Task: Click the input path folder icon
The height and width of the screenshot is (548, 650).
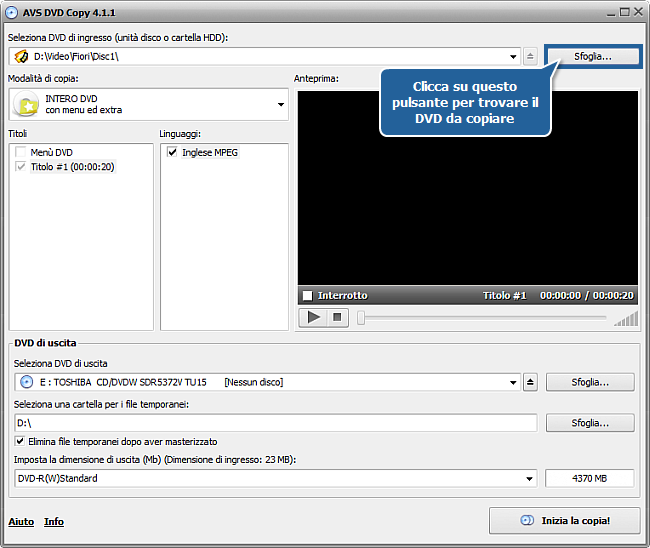Action: click(x=21, y=56)
